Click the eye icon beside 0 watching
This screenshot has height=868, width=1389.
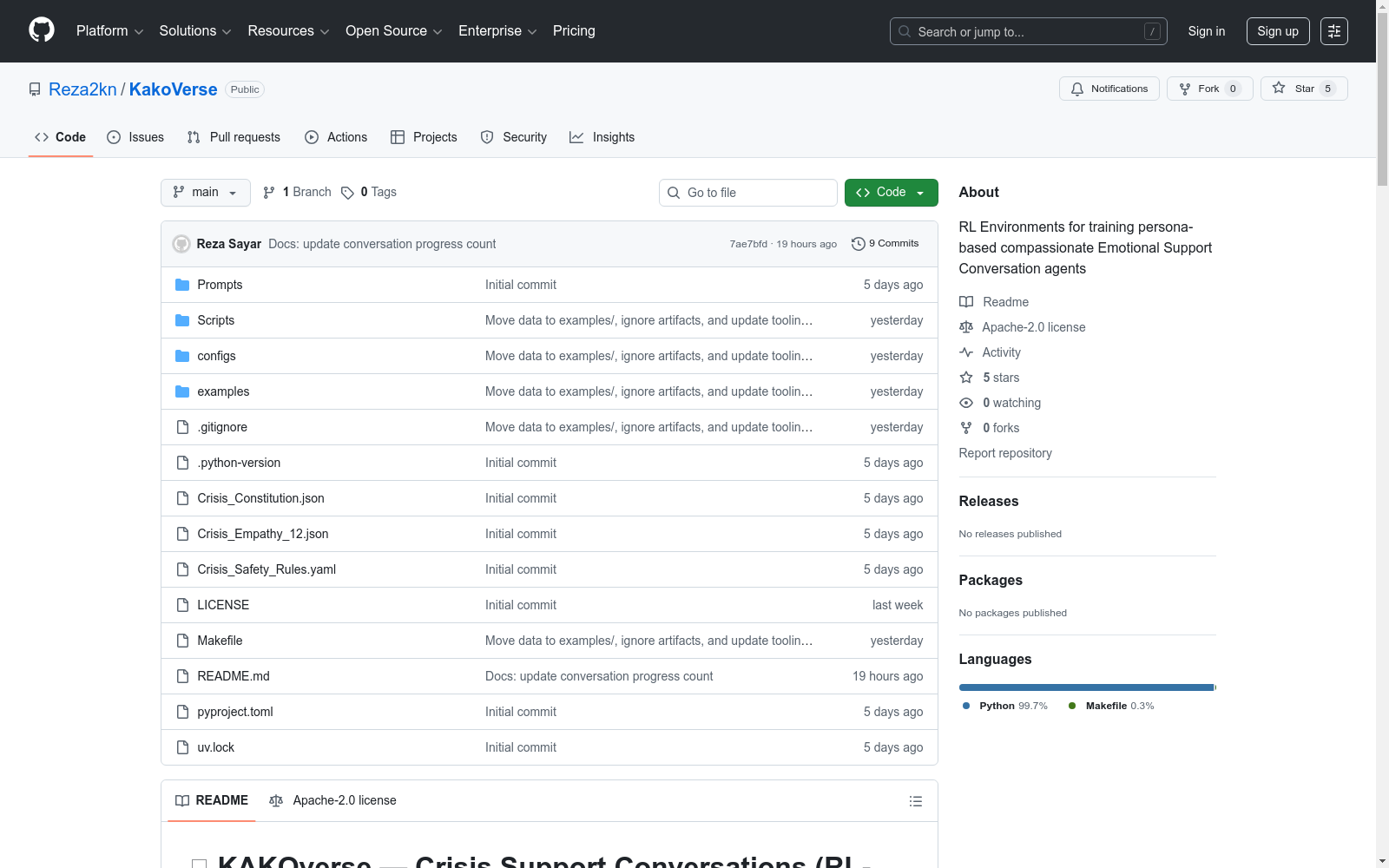coord(966,403)
